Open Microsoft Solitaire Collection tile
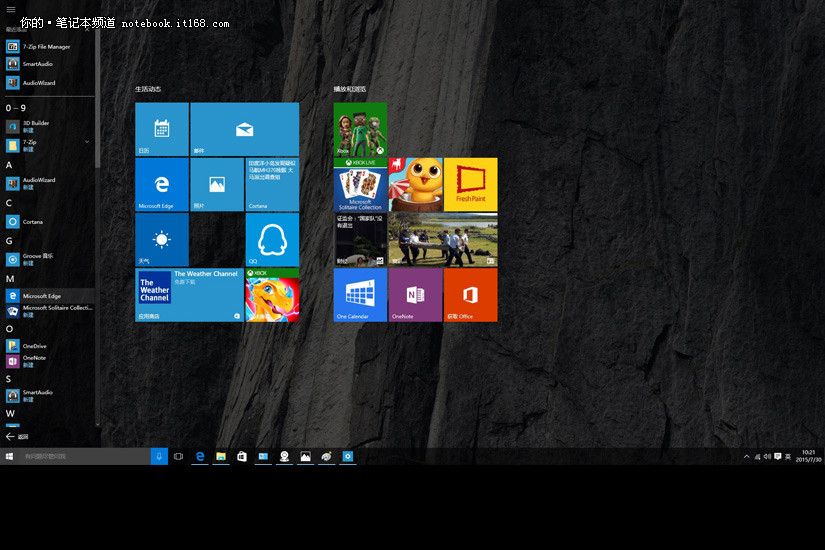This screenshot has height=550, width=825. (360, 184)
